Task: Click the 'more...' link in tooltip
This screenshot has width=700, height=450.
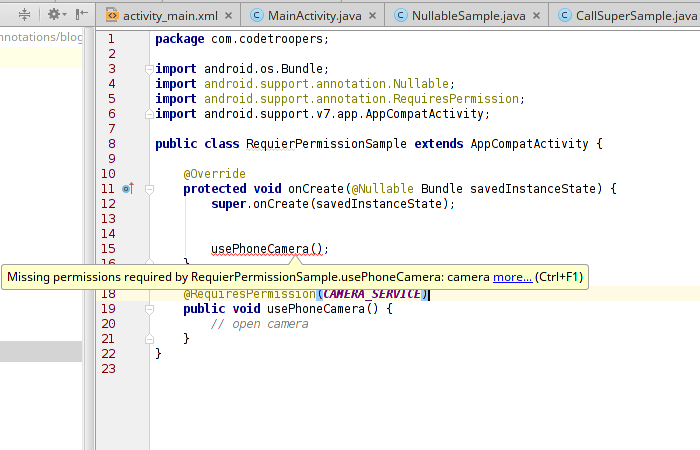Action: (512, 277)
